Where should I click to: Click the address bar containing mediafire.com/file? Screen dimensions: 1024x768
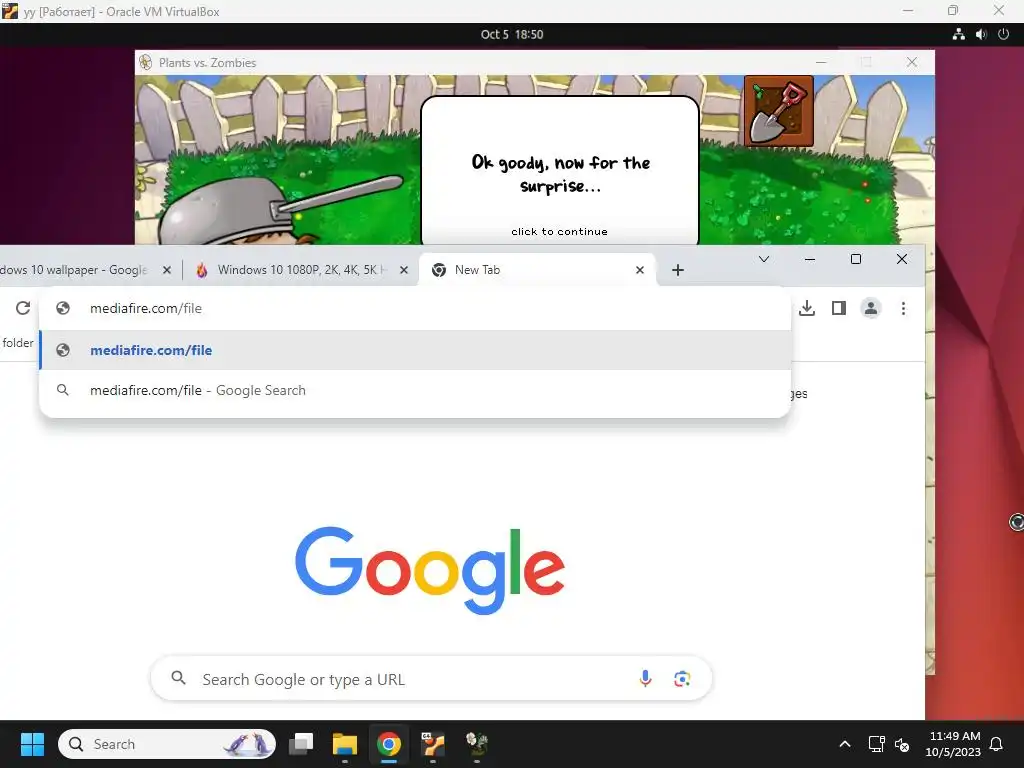pyautogui.click(x=415, y=308)
